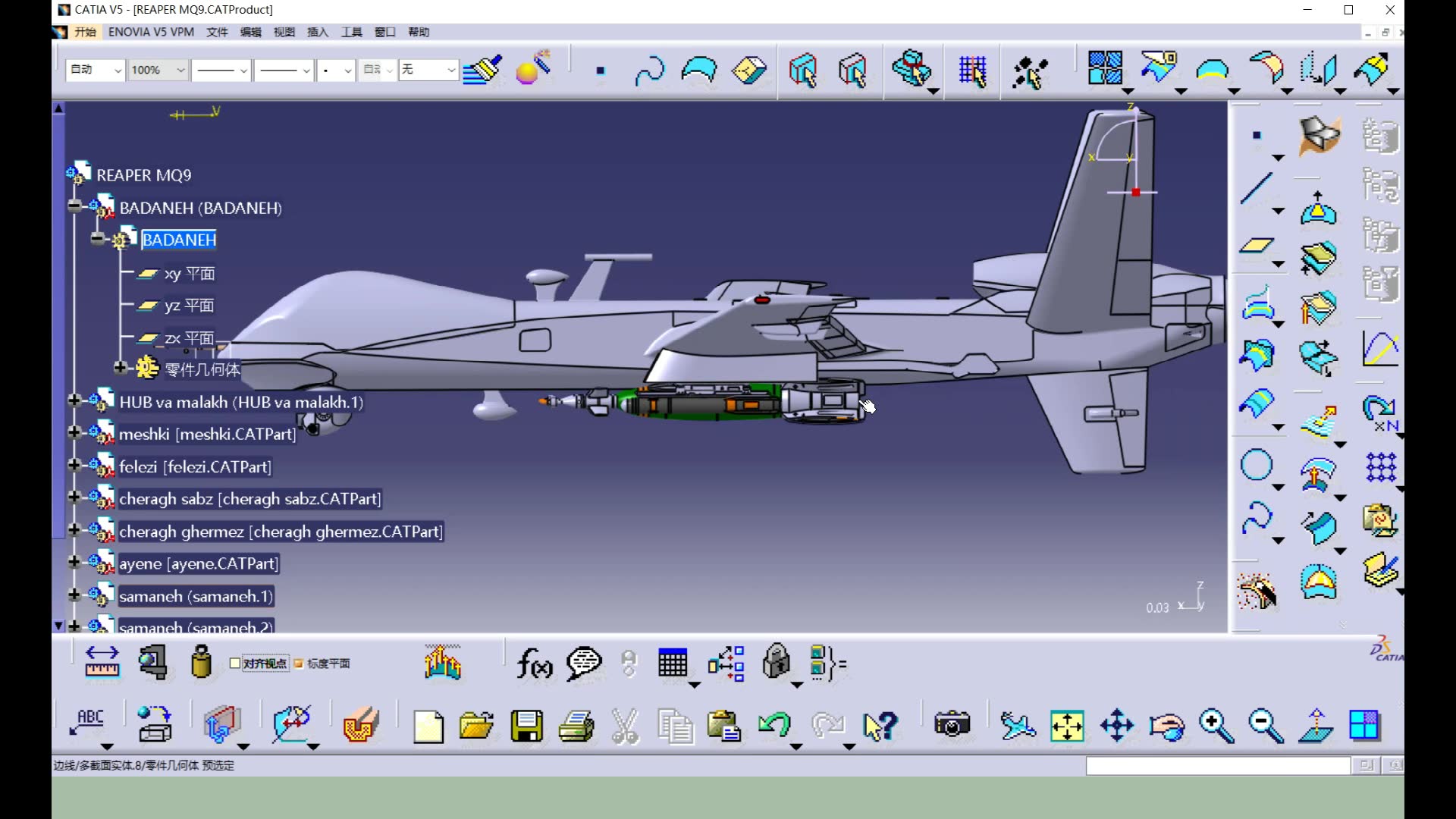This screenshot has width=1456, height=819.
Task: Select the xy 平面 plane
Action: 190,274
